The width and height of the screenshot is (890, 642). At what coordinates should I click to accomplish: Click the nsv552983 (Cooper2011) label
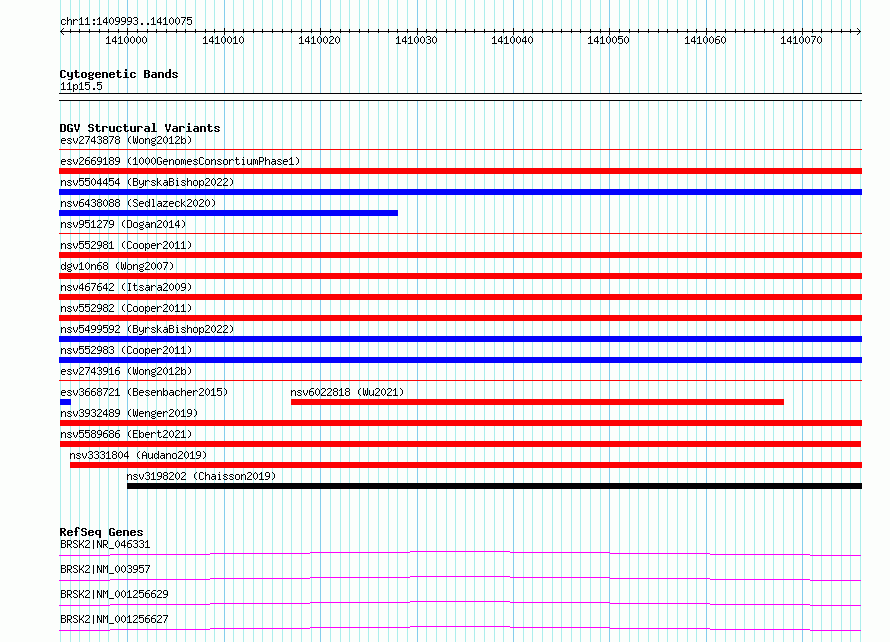pos(126,350)
